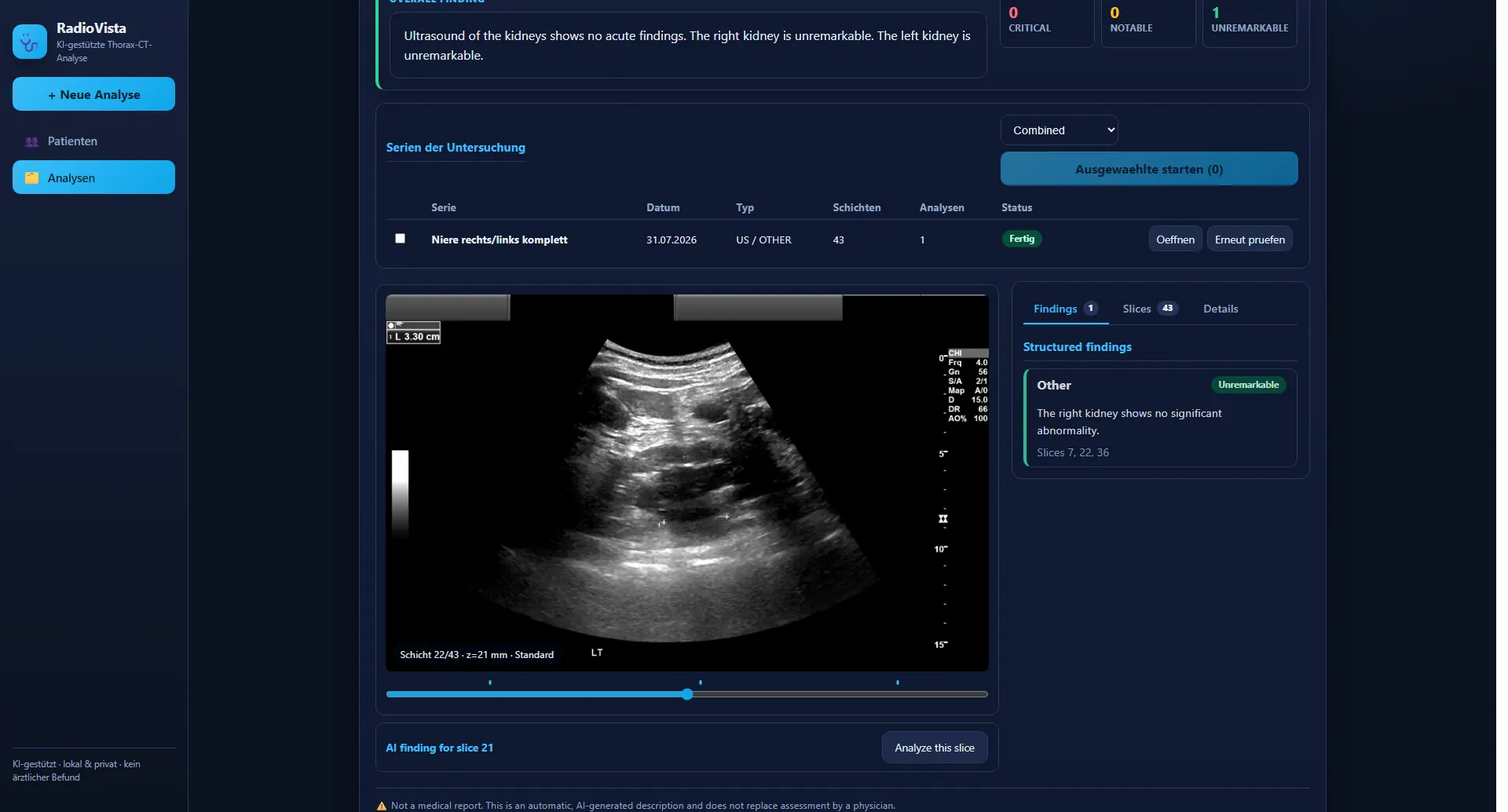
Task: Click the series name Niere rechts/links komplett
Action: (x=499, y=240)
